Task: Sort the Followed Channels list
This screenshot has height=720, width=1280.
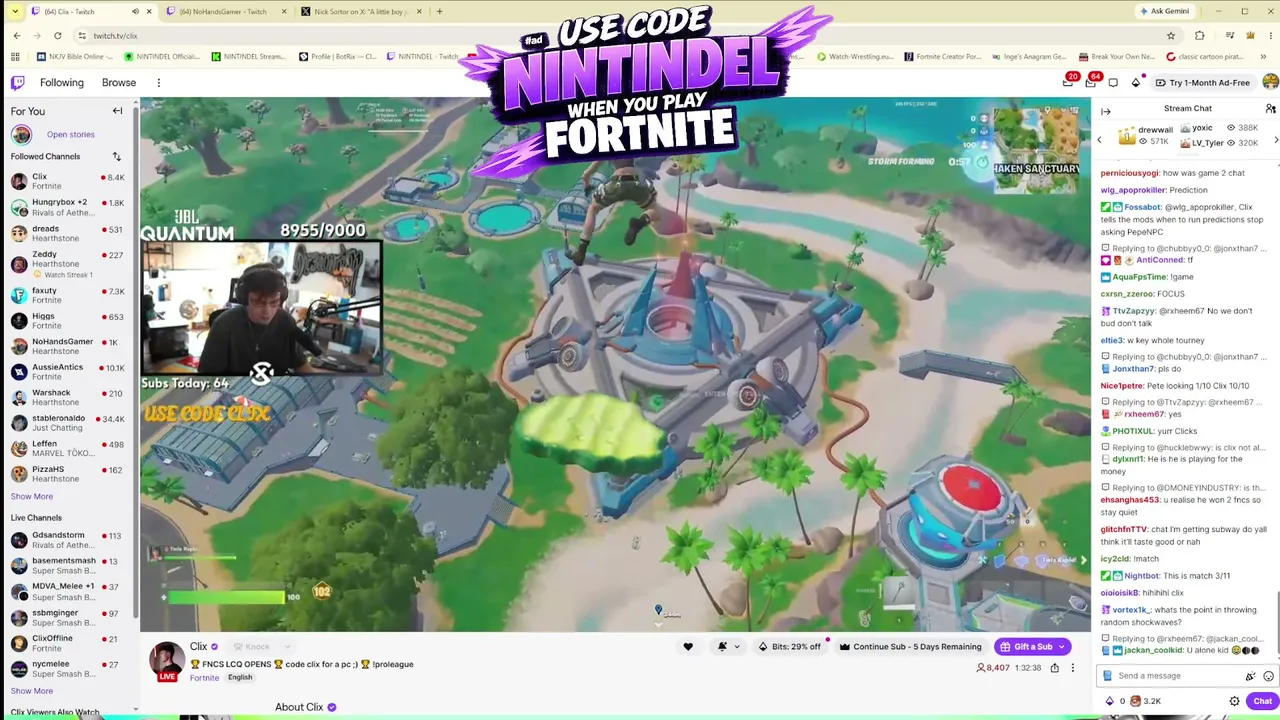Action: click(x=116, y=156)
